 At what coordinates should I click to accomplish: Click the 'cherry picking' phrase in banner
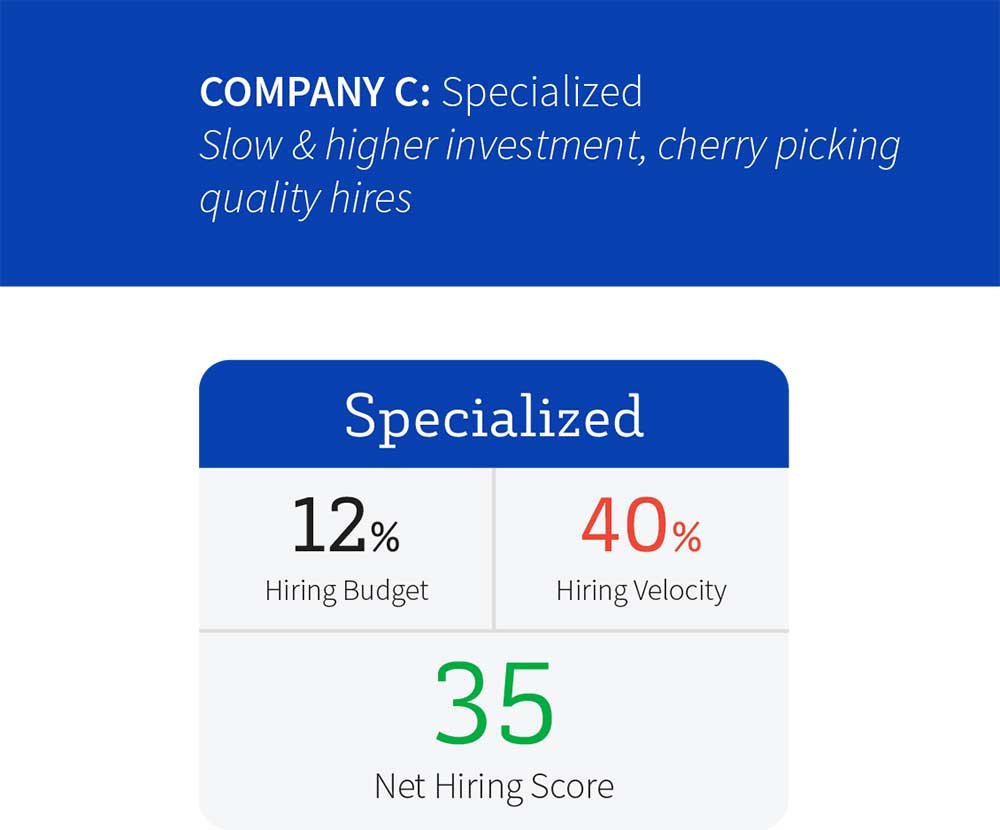pos(779,147)
